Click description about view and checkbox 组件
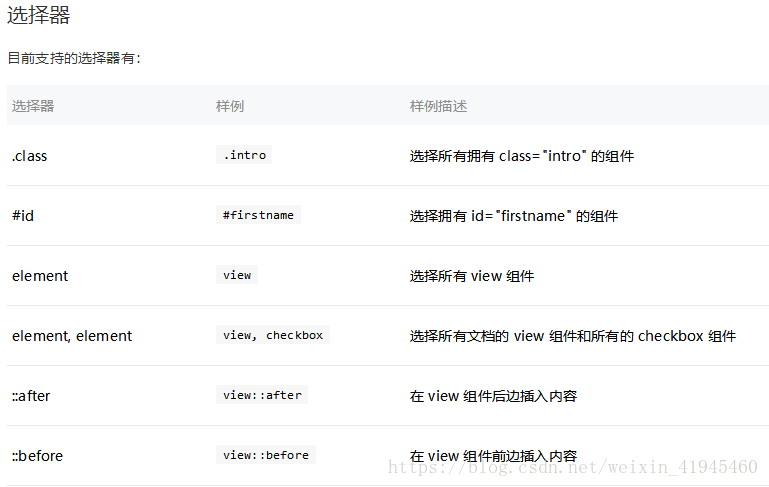769x487 pixels. [573, 336]
